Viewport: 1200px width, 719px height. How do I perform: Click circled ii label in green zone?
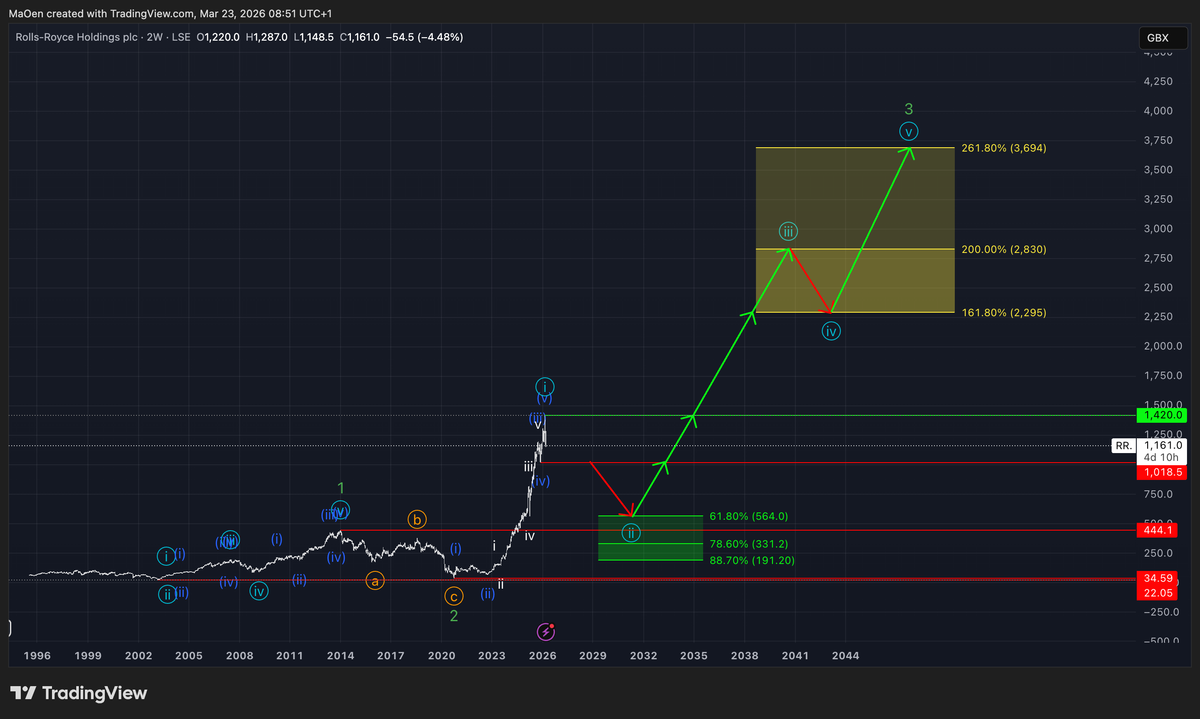pyautogui.click(x=632, y=532)
